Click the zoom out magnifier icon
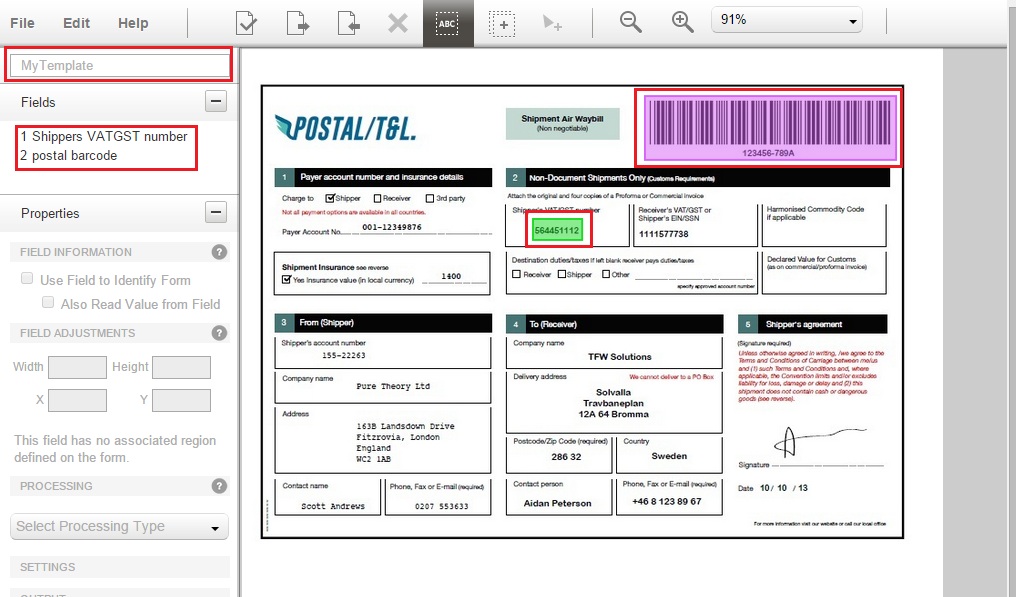This screenshot has width=1016, height=597. point(631,22)
